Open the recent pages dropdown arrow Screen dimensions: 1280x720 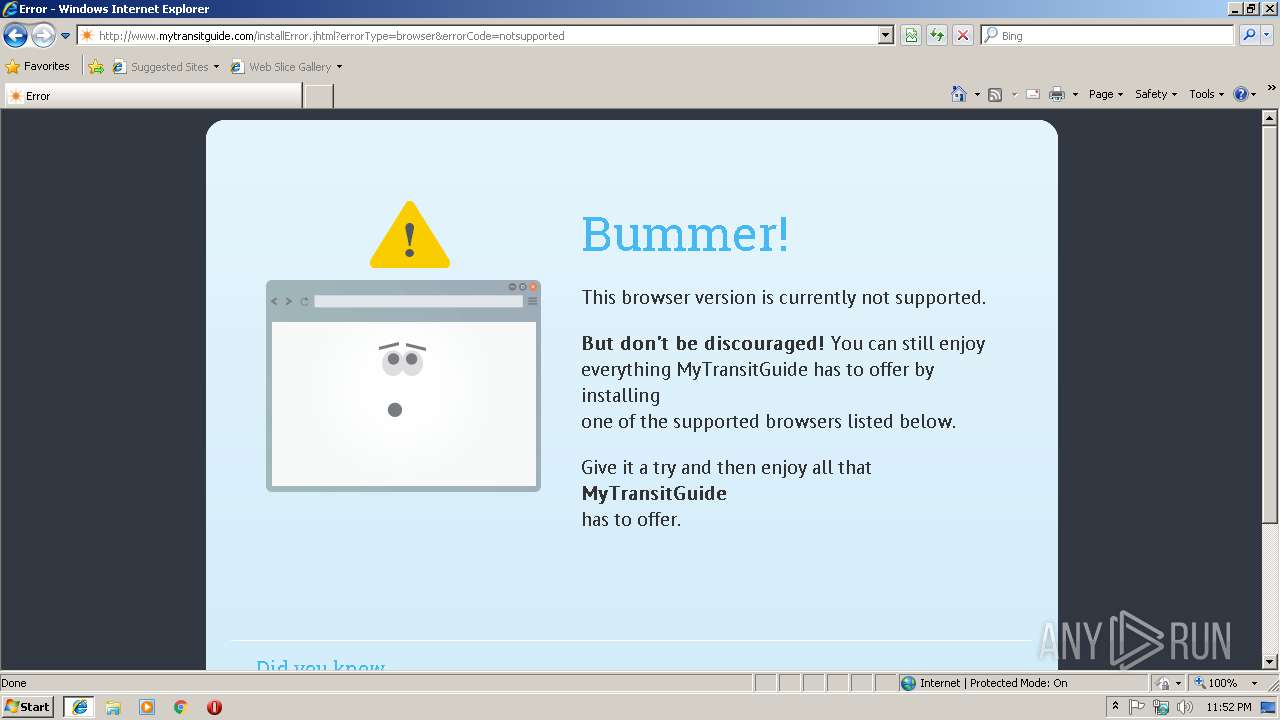click(x=66, y=36)
